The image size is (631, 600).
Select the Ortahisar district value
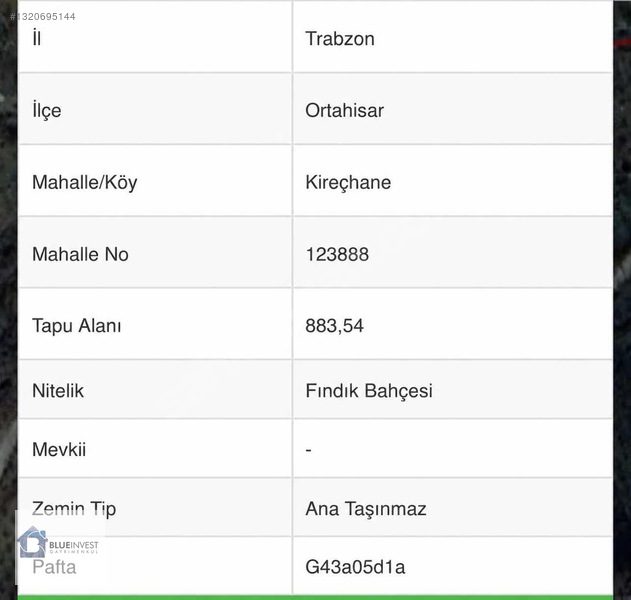[x=344, y=111]
